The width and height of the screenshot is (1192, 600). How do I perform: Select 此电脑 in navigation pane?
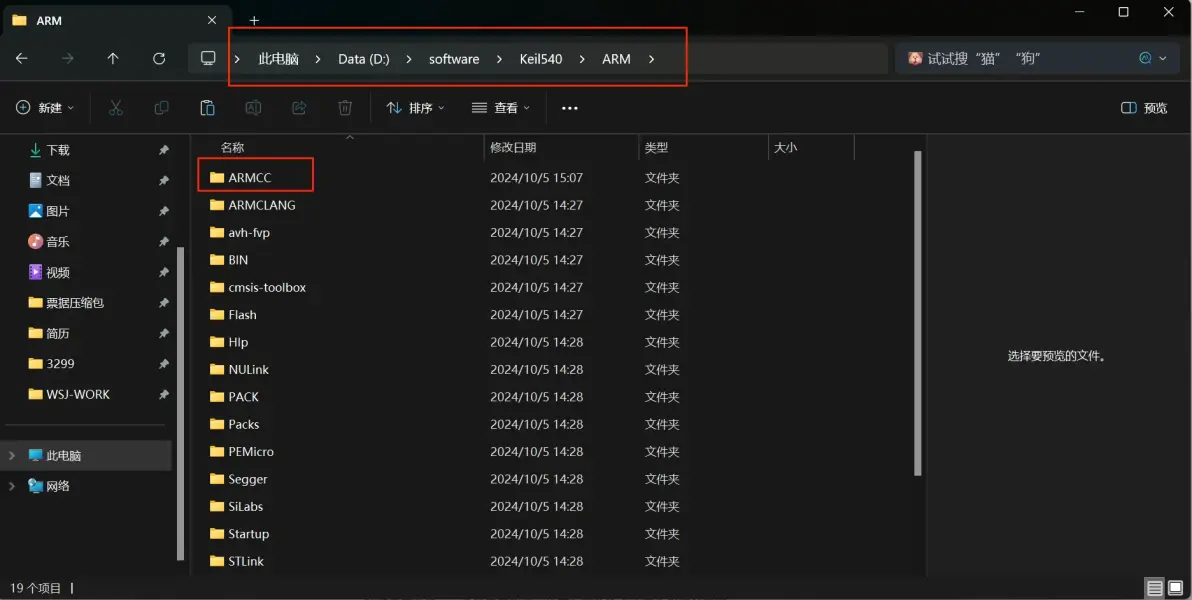(x=87, y=456)
